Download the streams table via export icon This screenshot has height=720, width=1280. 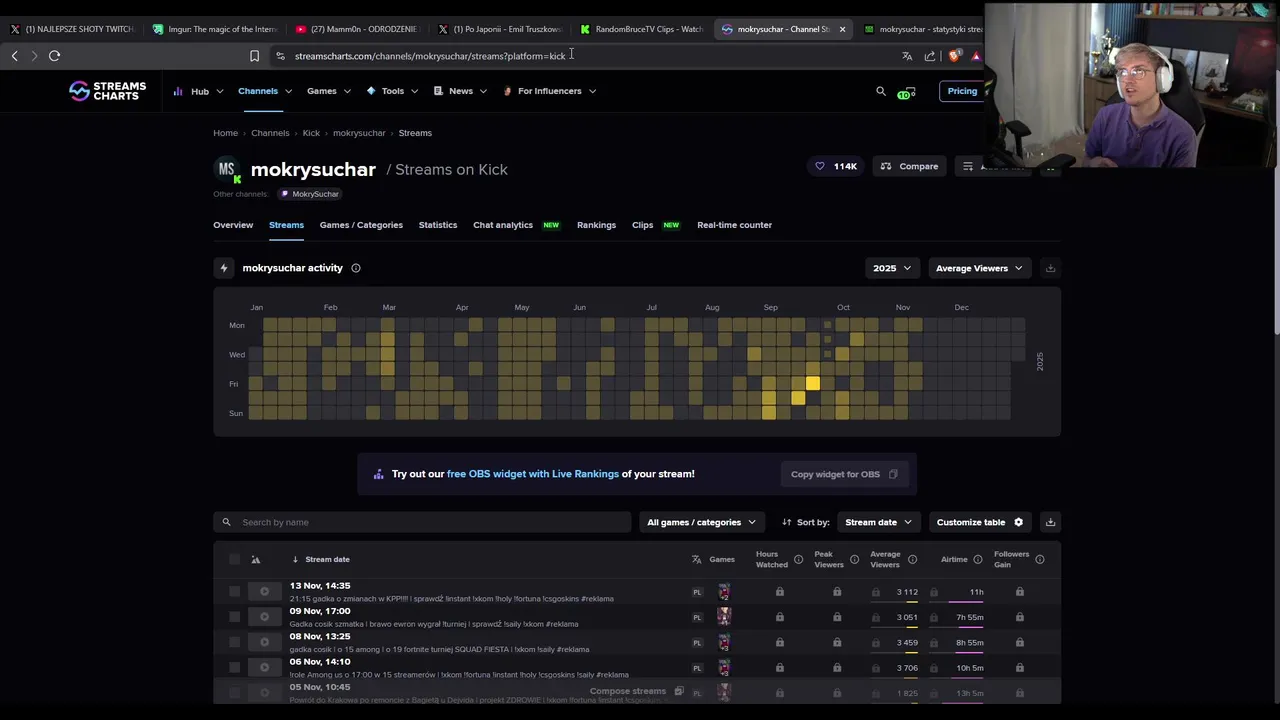(1050, 522)
